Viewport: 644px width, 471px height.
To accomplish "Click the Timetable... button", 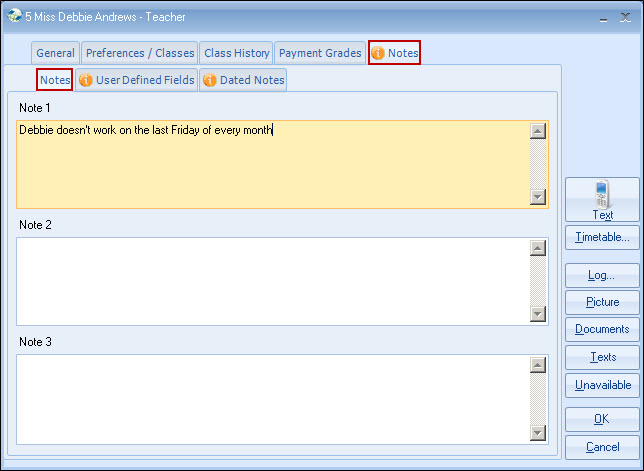I will point(602,237).
